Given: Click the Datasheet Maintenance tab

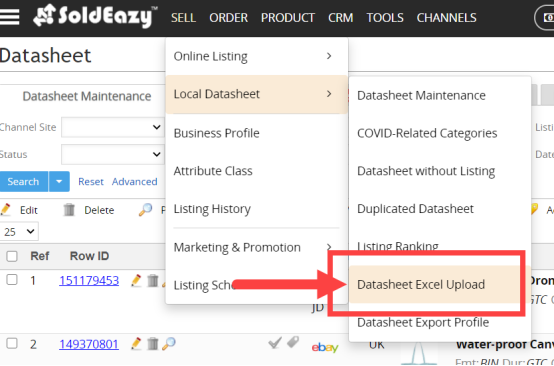Looking at the screenshot, I should (x=87, y=96).
